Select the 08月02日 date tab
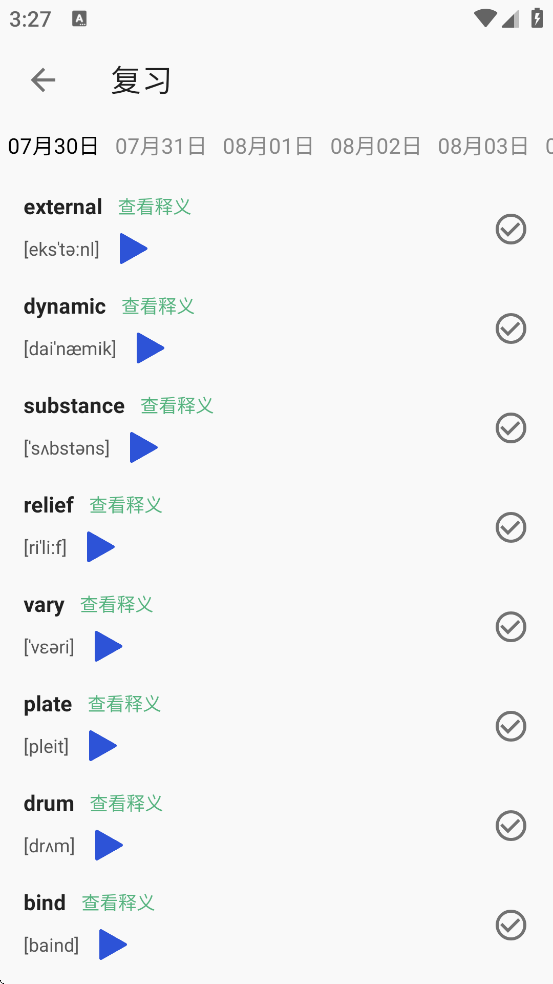Image resolution: width=553 pixels, height=984 pixels. coord(375,146)
